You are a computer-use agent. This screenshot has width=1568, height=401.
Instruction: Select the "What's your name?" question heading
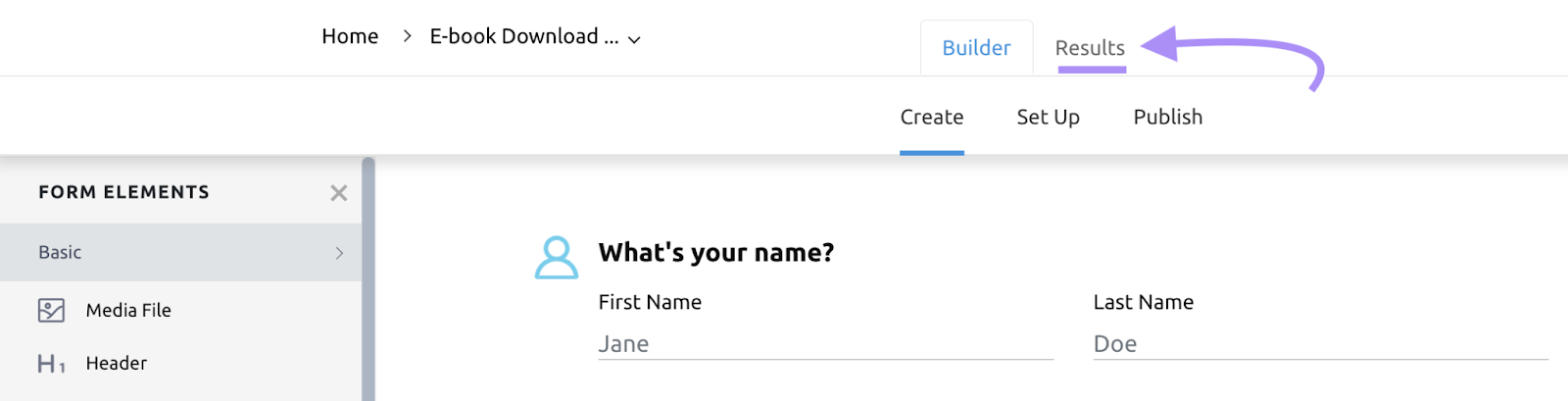(716, 253)
